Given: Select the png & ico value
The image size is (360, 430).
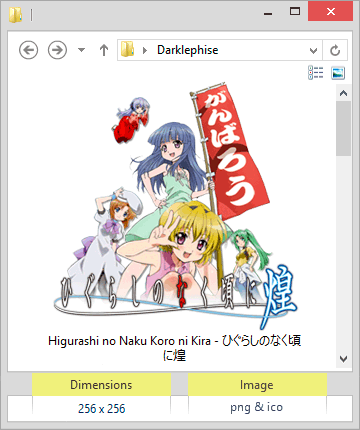Looking at the screenshot, I should click(257, 407).
